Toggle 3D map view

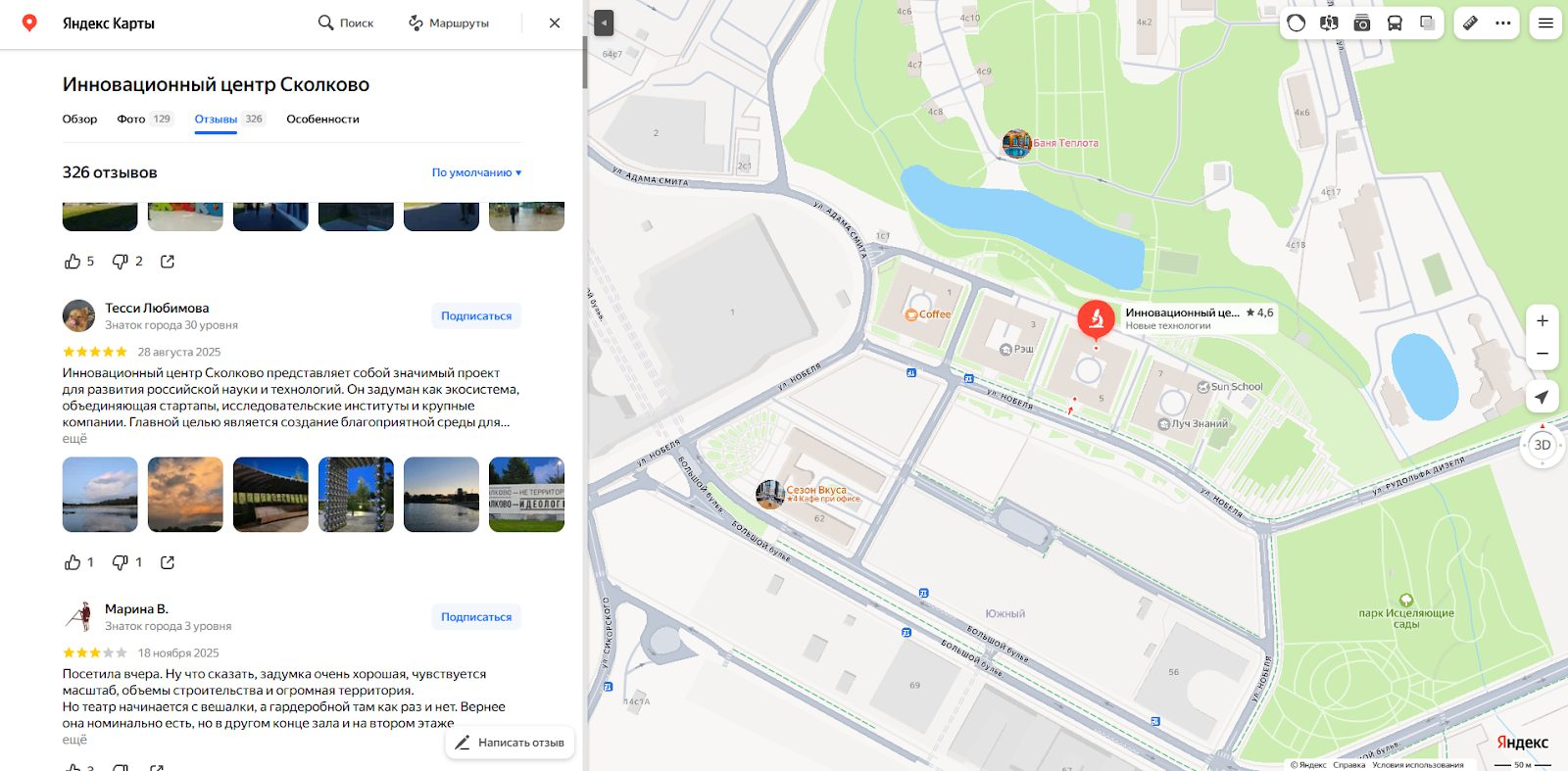1542,445
